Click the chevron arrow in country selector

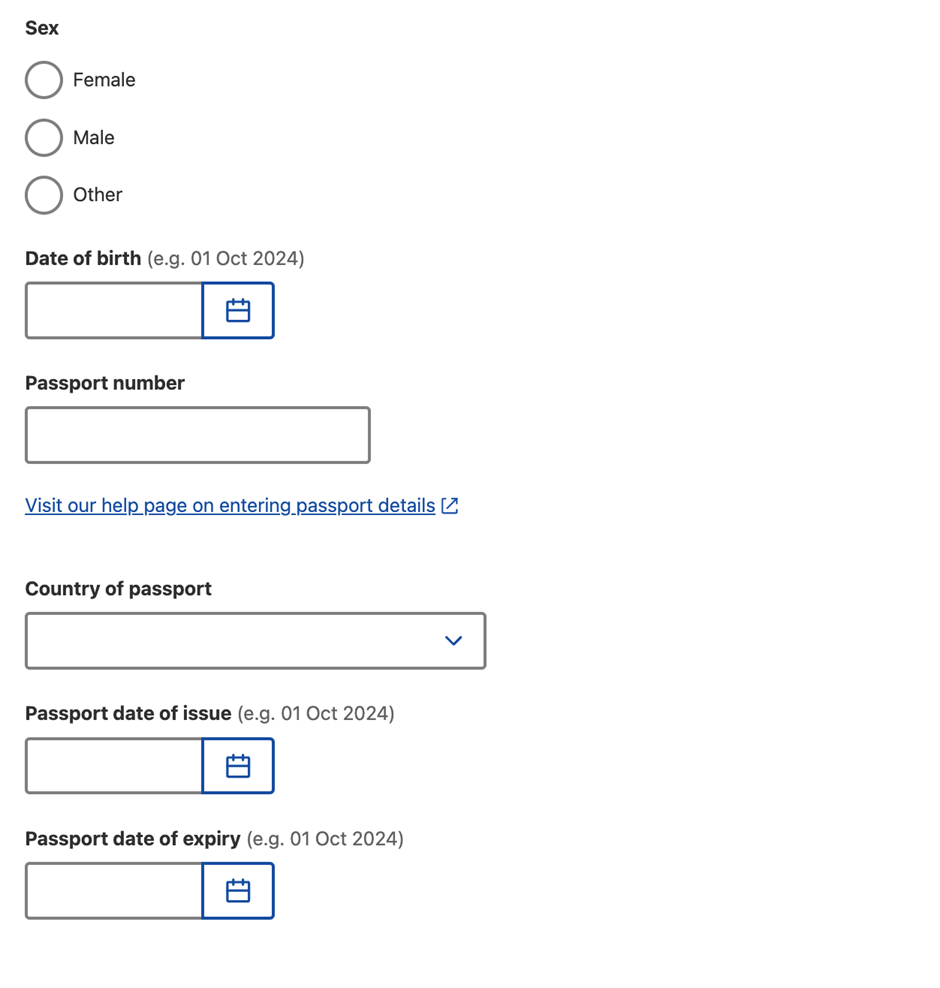click(x=453, y=641)
